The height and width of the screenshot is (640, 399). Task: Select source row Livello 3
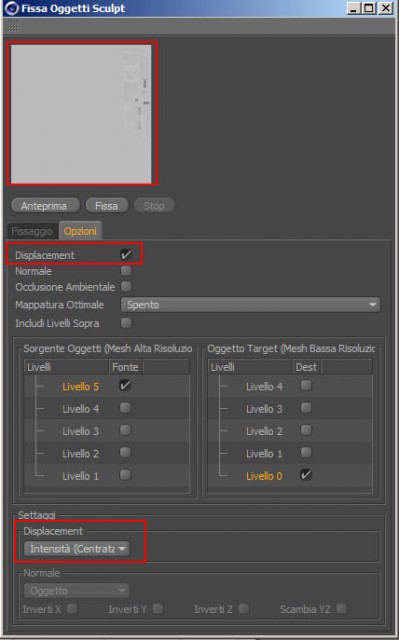click(107, 431)
